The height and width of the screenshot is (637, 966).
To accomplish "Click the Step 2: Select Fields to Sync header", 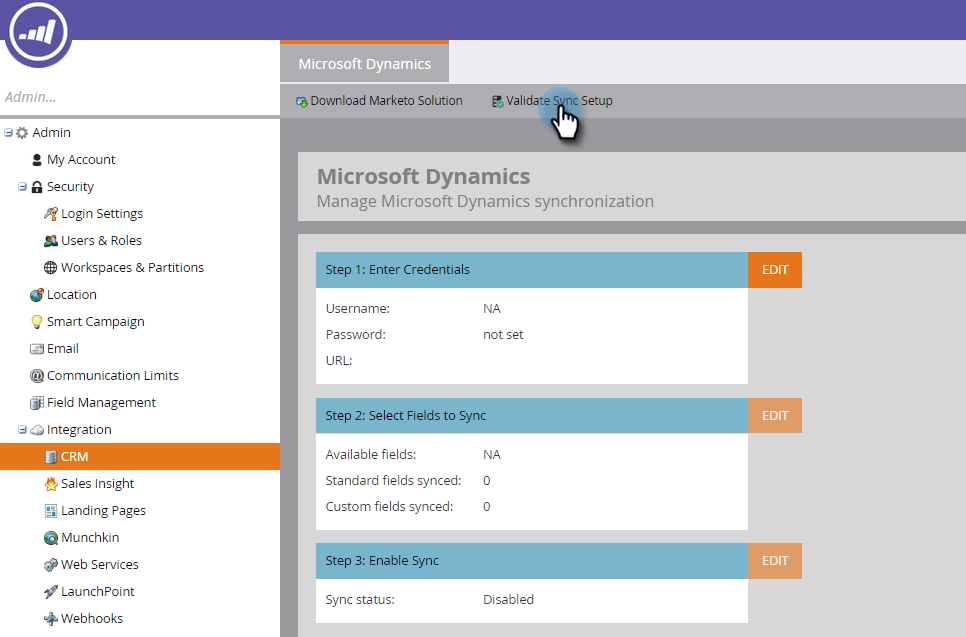I will pos(532,416).
